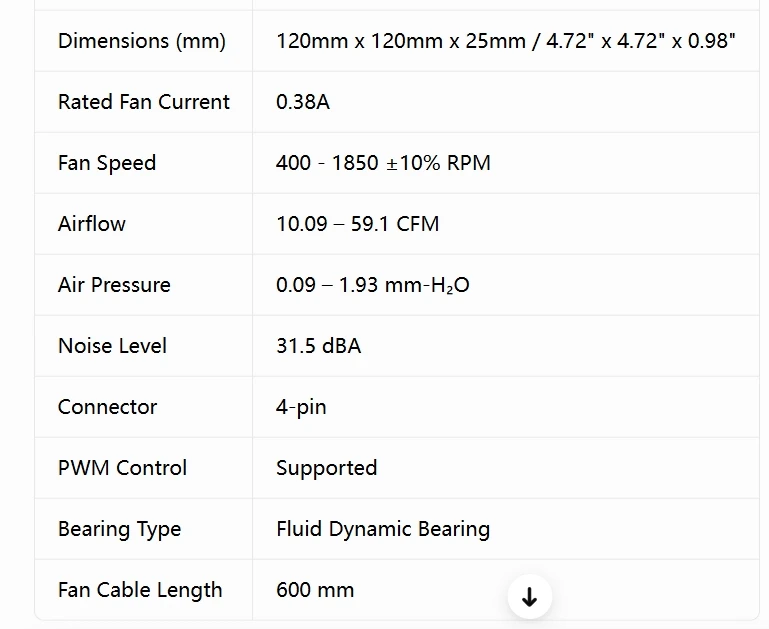Select the Dimensions (mm) label cell
Image resolution: width=769 pixels, height=629 pixels.
(x=142, y=41)
